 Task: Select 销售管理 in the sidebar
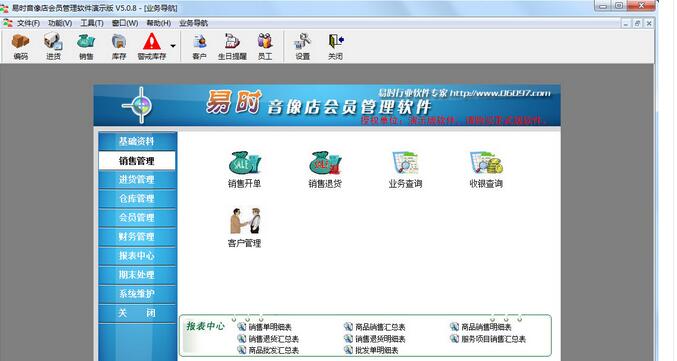pyautogui.click(x=137, y=161)
